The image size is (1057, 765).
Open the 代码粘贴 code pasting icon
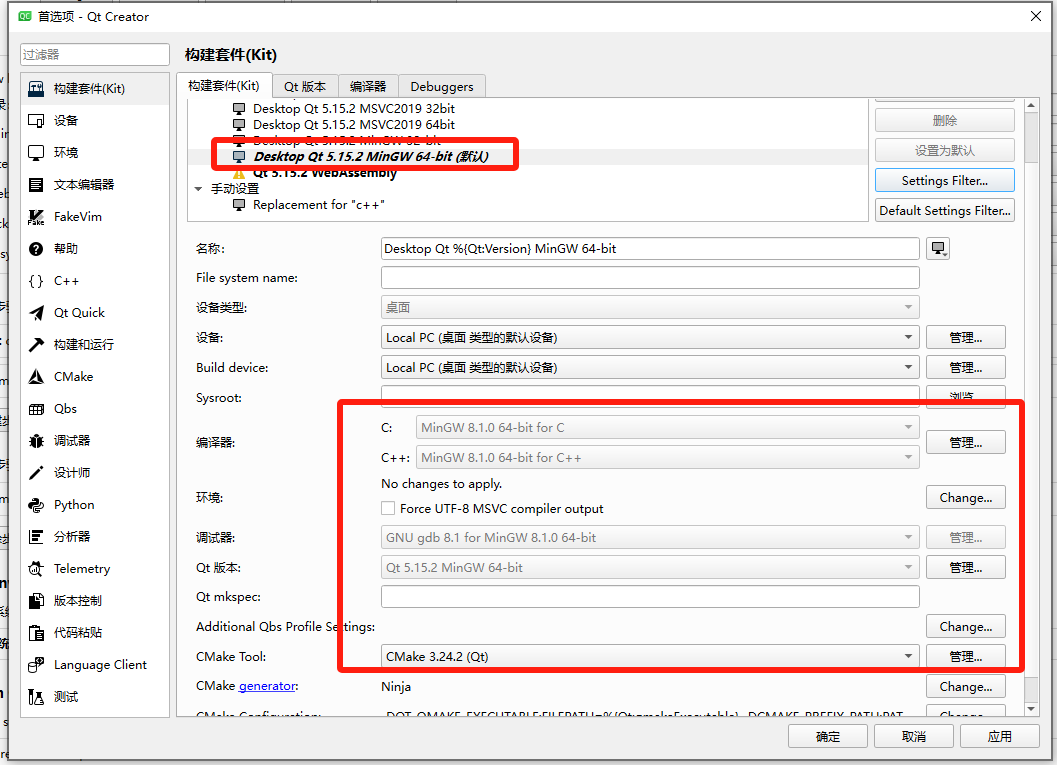point(36,633)
